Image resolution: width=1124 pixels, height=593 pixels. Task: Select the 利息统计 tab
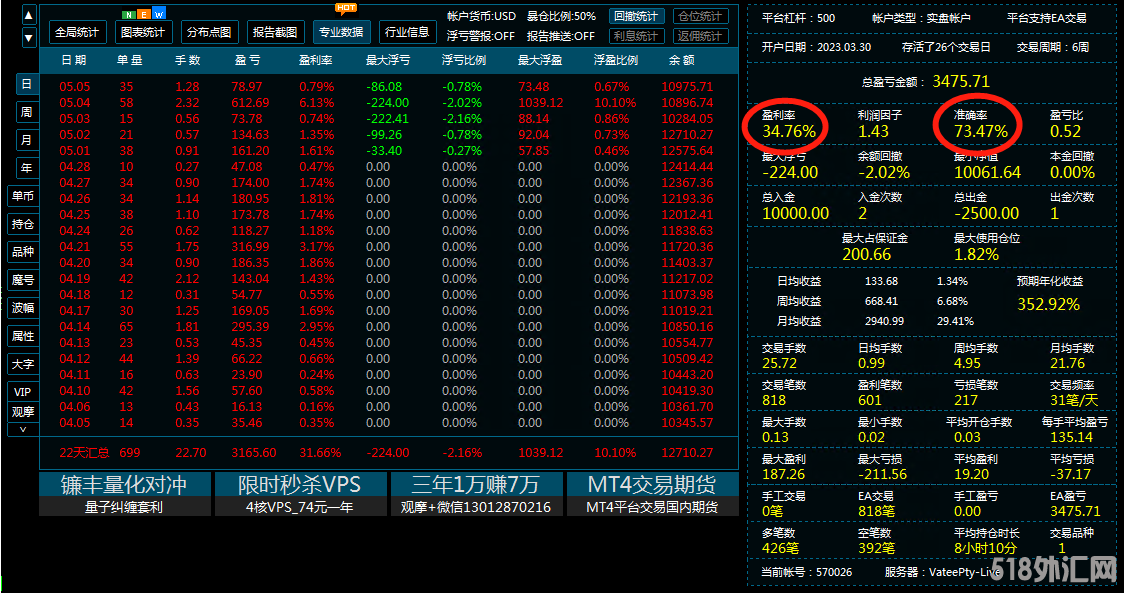(x=637, y=36)
